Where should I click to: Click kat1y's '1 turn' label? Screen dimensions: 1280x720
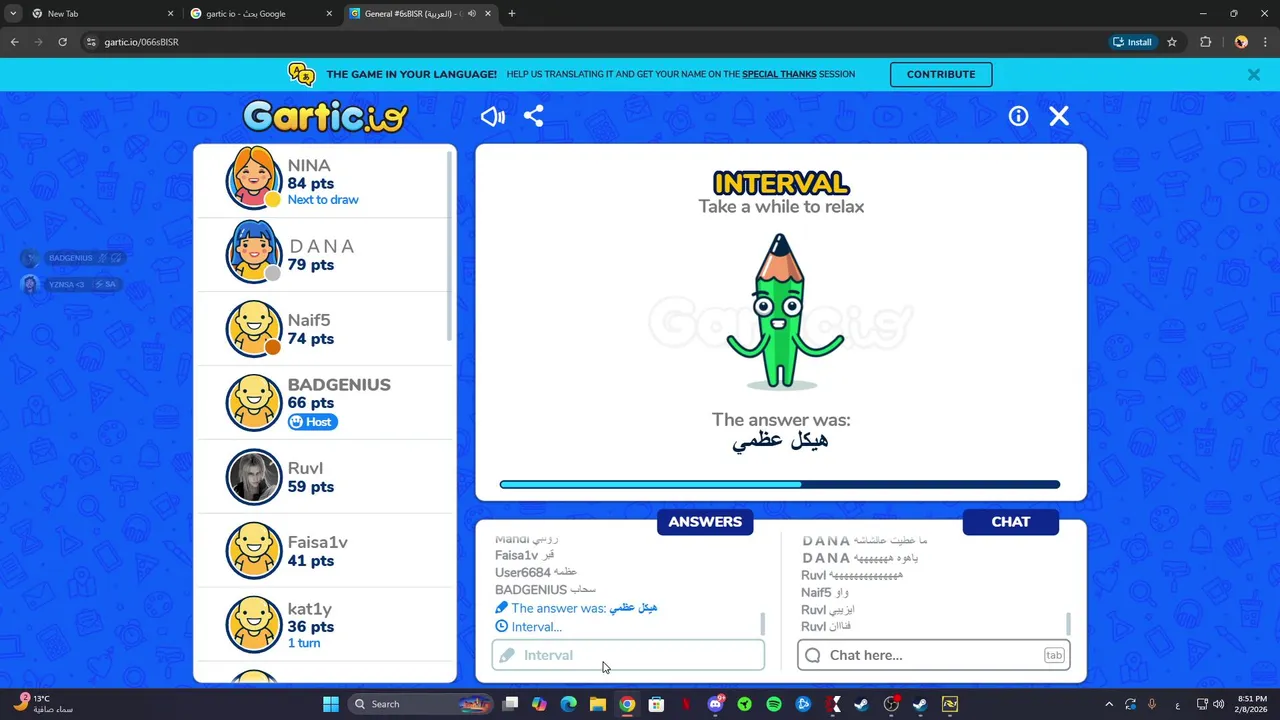point(304,643)
